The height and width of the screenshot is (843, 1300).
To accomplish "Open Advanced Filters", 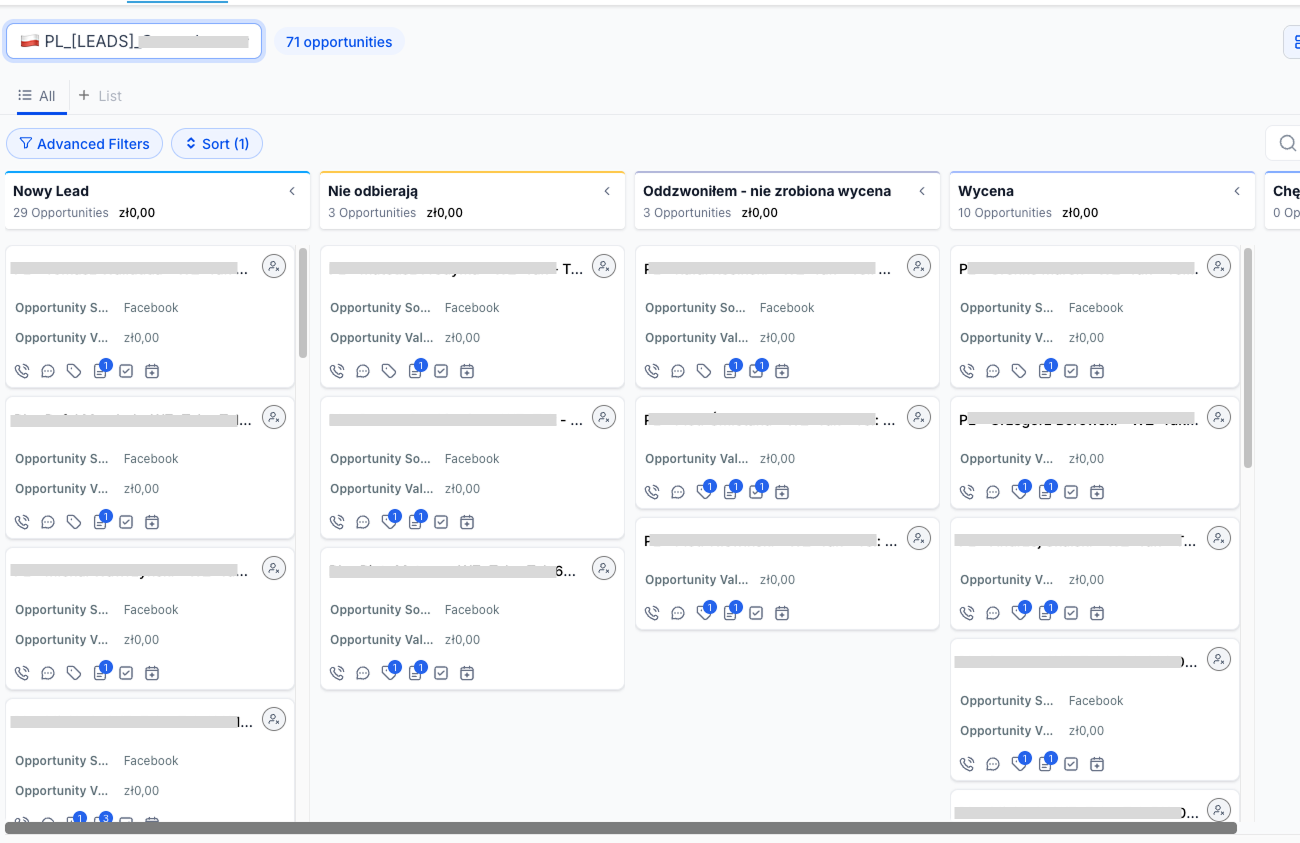I will tap(84, 144).
